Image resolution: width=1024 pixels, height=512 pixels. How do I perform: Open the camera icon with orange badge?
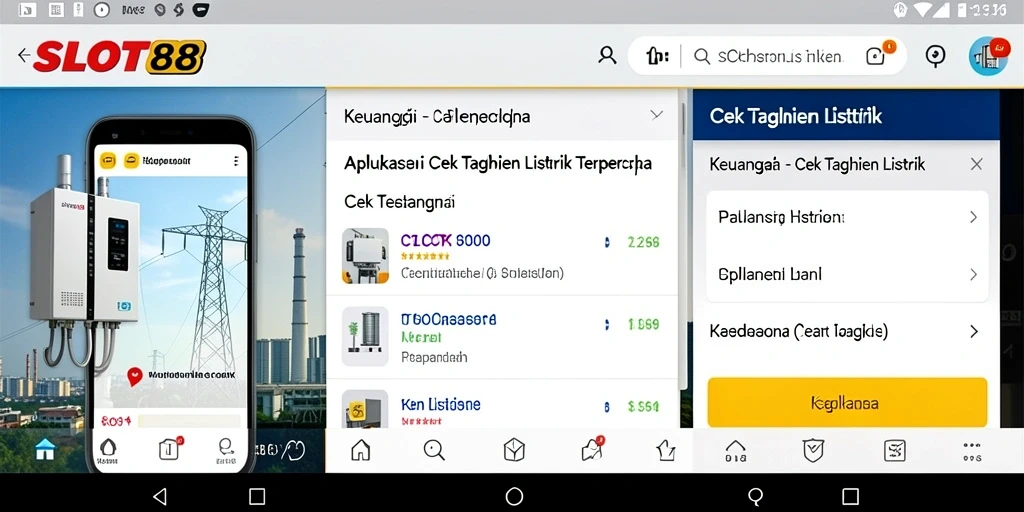pyautogui.click(x=878, y=55)
